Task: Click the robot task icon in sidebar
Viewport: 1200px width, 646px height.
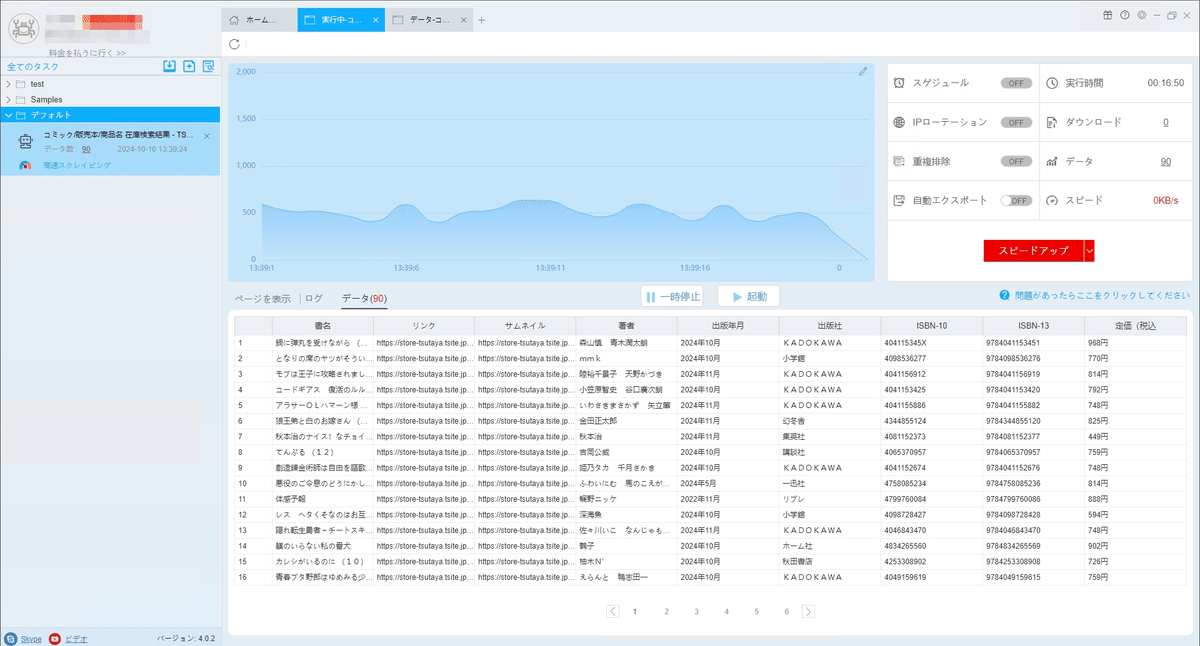Action: pos(26,142)
